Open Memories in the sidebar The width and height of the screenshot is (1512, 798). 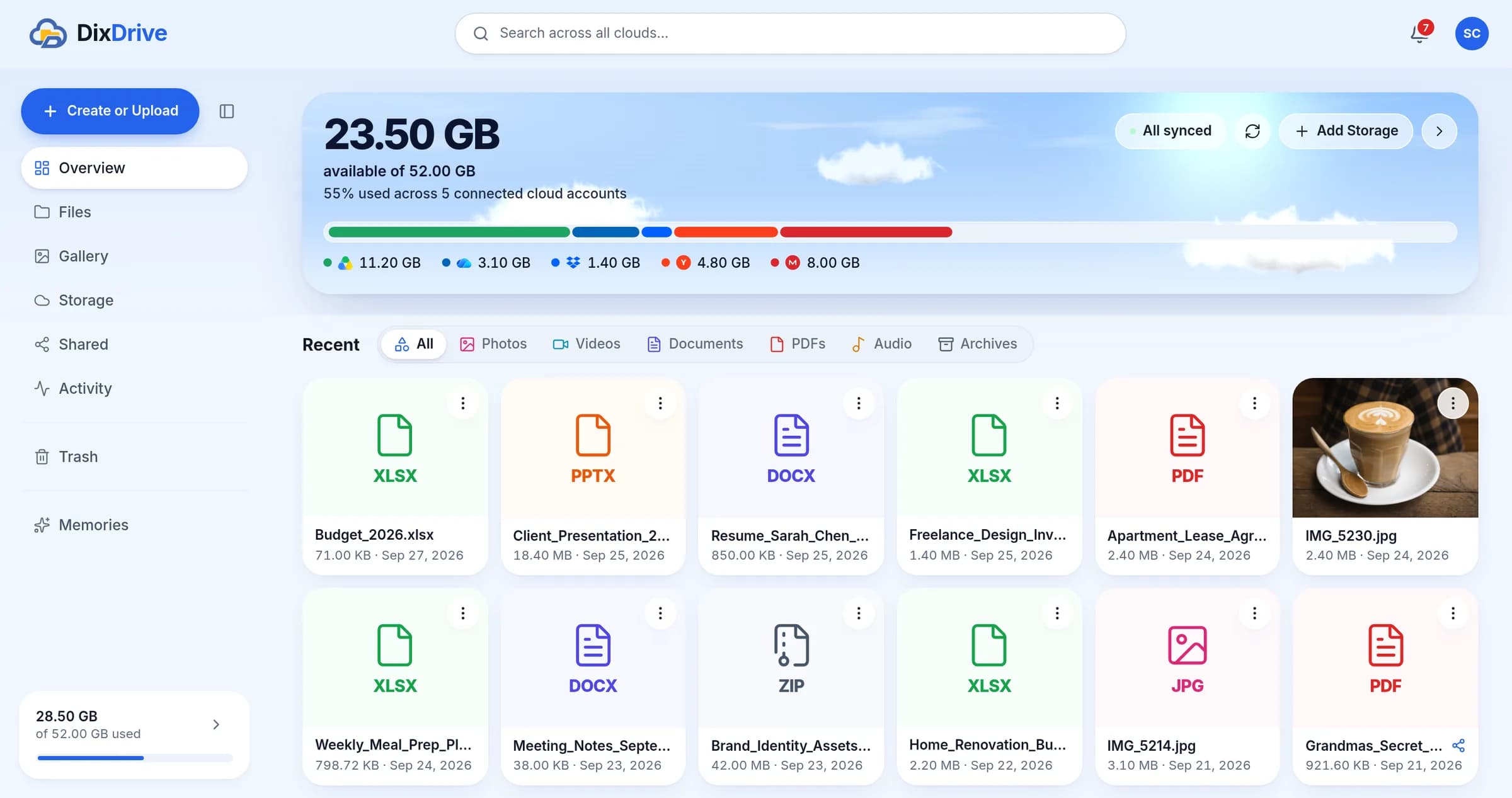[x=134, y=525]
